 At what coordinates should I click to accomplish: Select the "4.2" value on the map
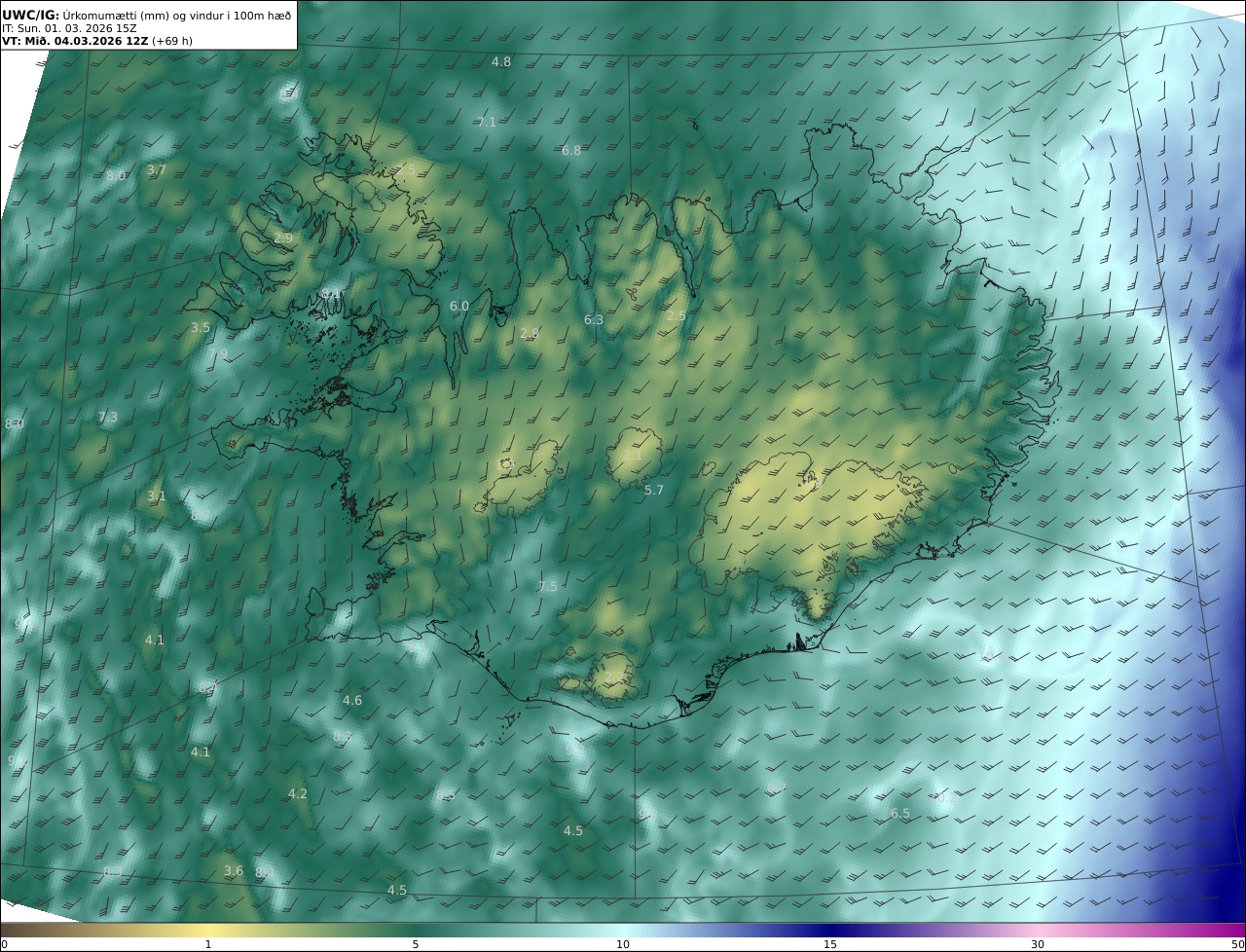tap(298, 794)
